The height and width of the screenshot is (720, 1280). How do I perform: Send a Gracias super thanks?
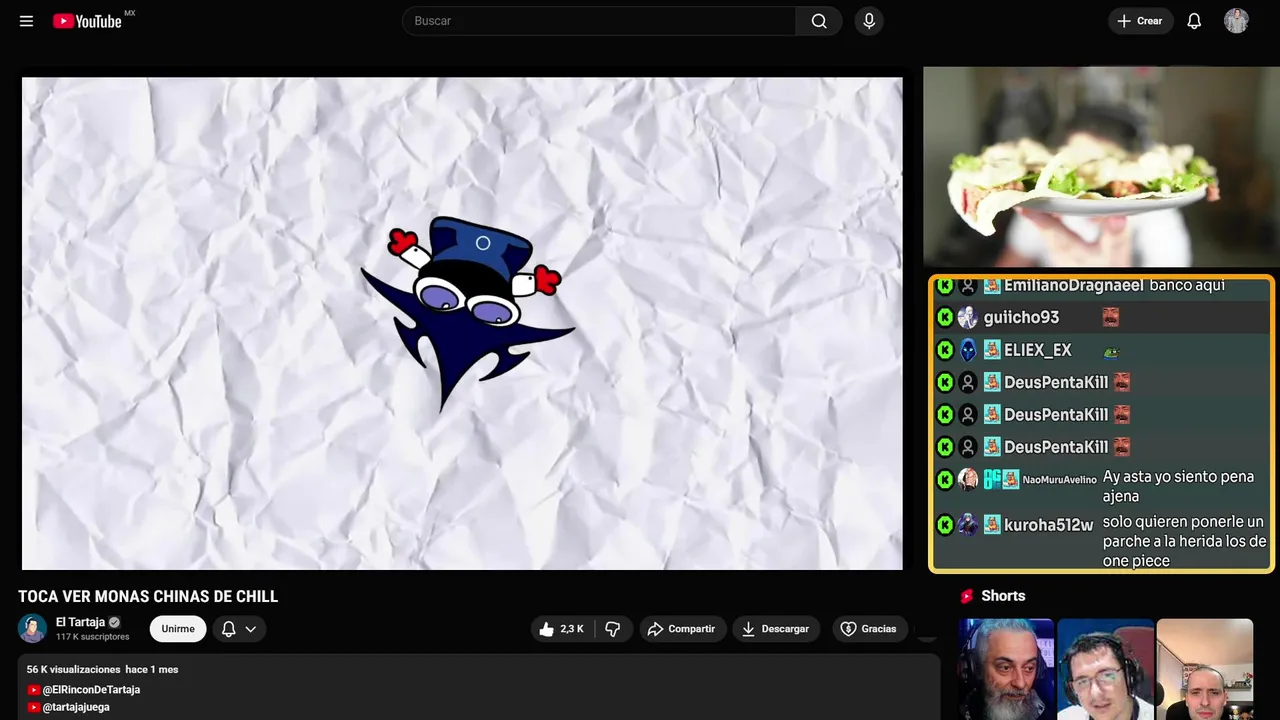868,629
